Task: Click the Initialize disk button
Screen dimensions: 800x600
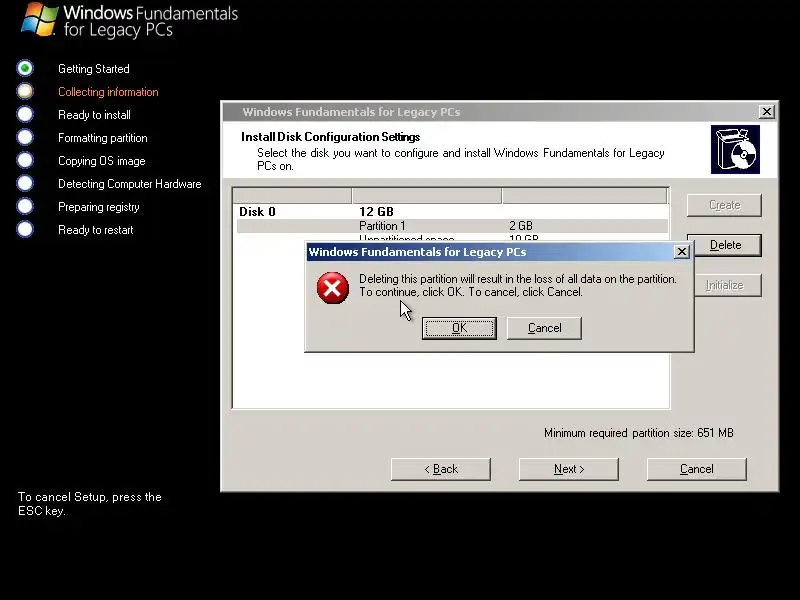Action: [x=724, y=285]
